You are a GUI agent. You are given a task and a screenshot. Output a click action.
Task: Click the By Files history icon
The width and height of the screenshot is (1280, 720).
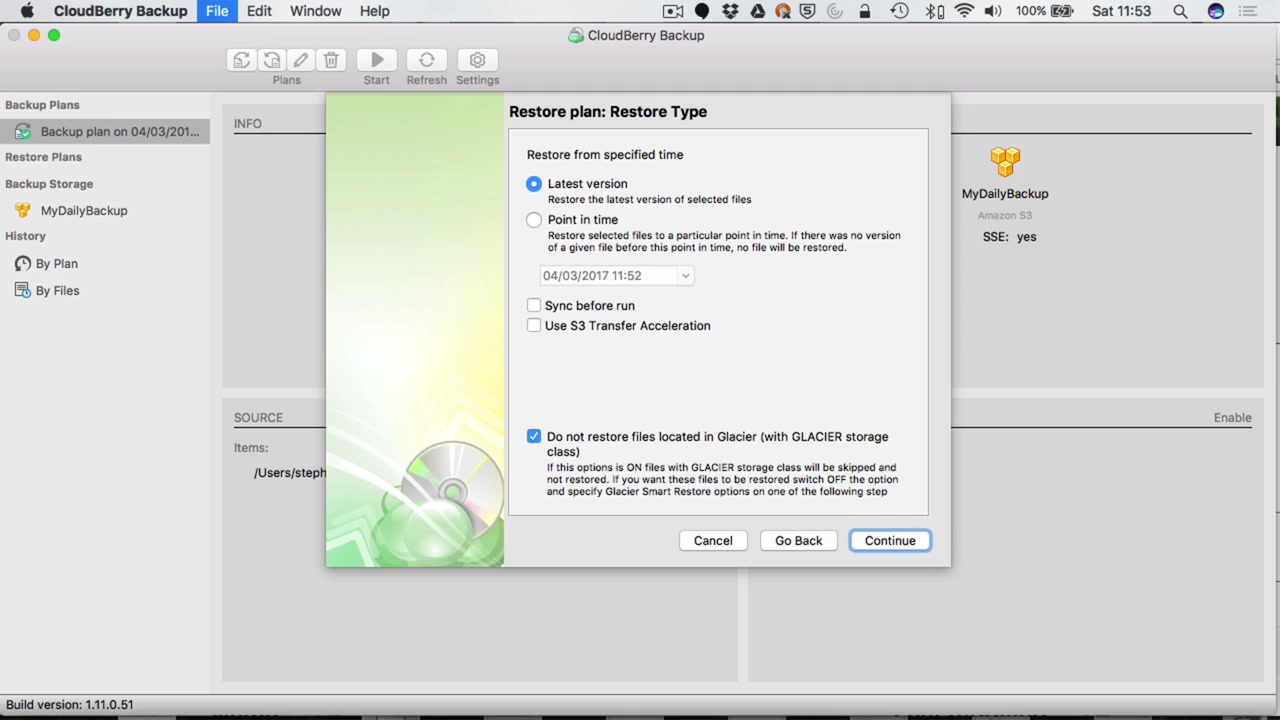(22, 290)
